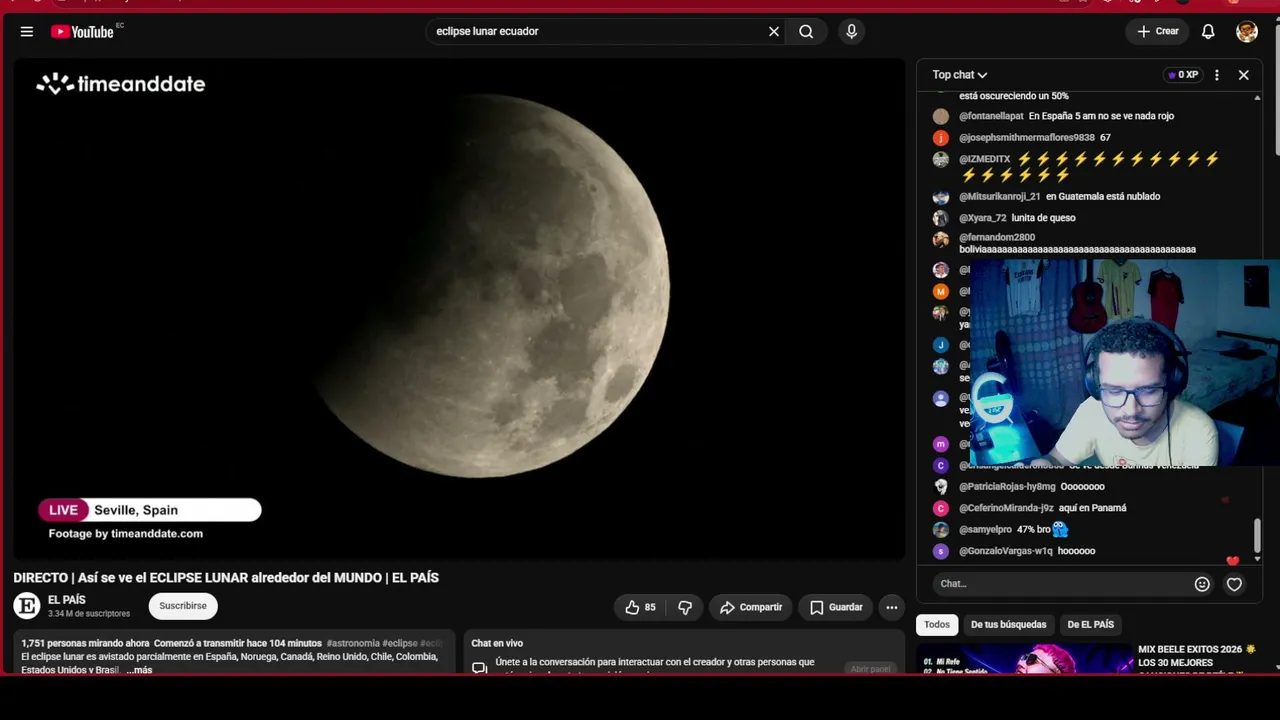The image size is (1280, 720).
Task: Go to YouTube home via the logo
Action: (84, 32)
